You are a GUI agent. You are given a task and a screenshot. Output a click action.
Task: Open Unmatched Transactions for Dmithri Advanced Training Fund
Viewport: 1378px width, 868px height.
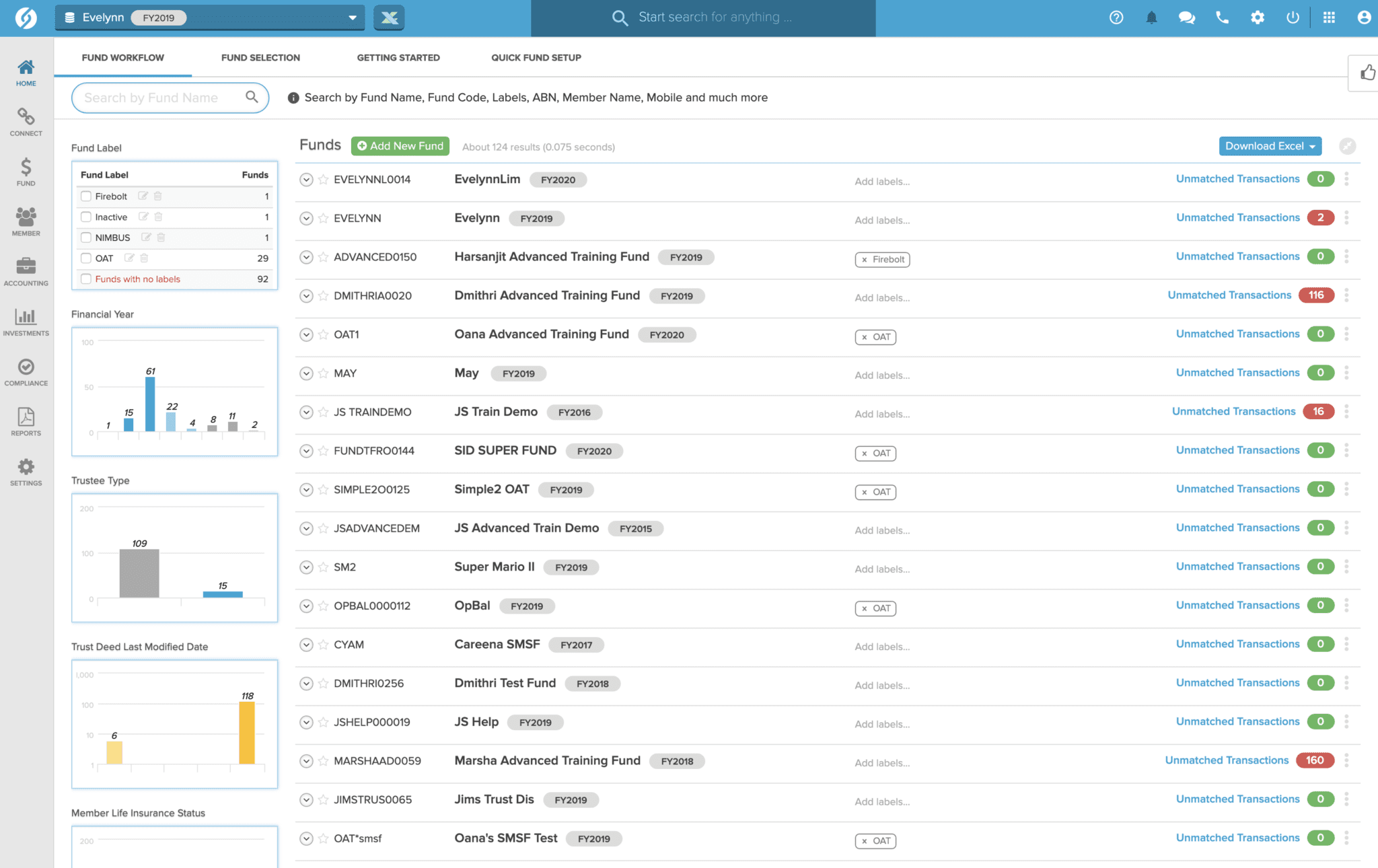coord(1229,295)
